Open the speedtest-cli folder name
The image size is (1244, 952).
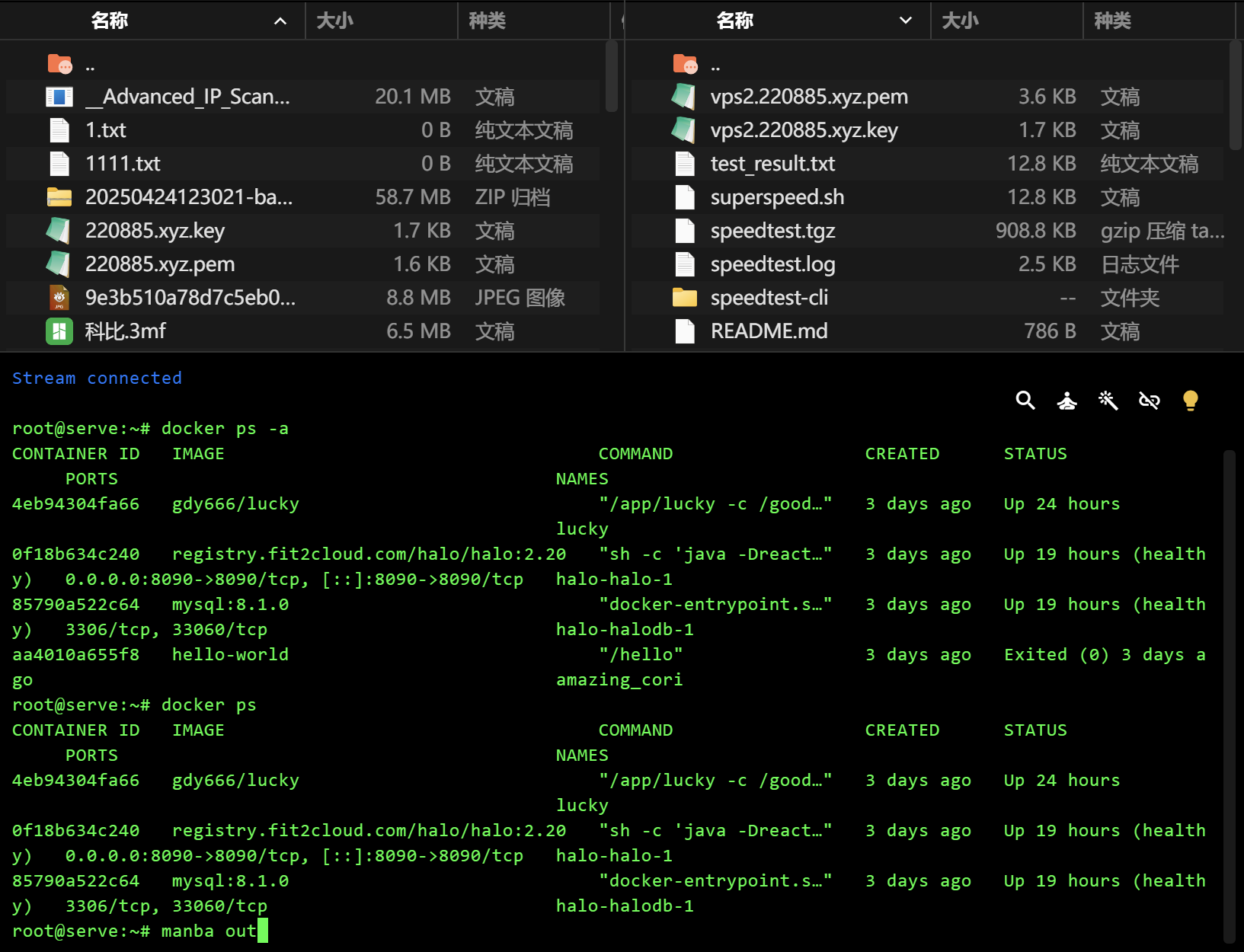pyautogui.click(x=769, y=298)
